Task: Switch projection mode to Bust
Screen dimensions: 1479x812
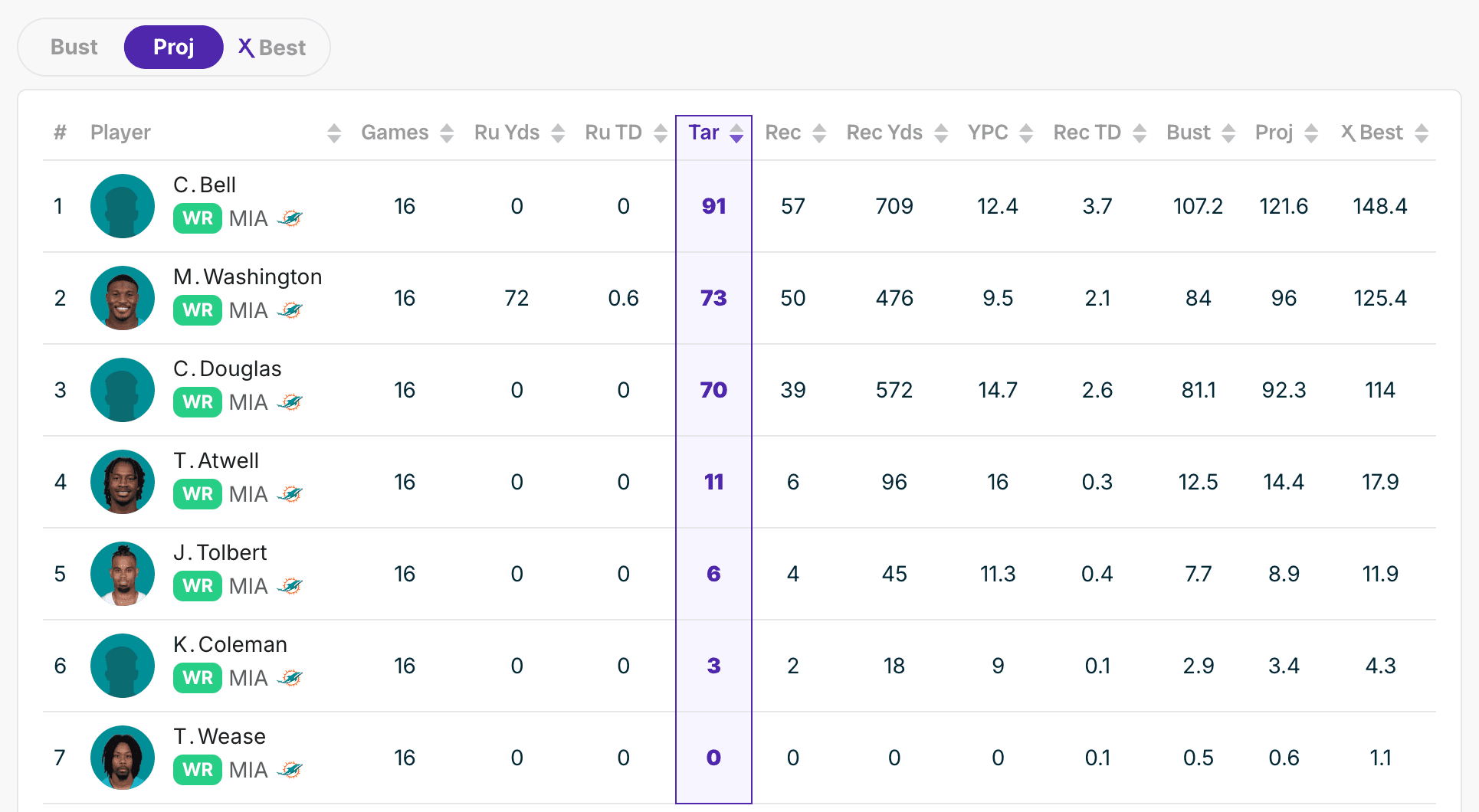Action: click(74, 47)
